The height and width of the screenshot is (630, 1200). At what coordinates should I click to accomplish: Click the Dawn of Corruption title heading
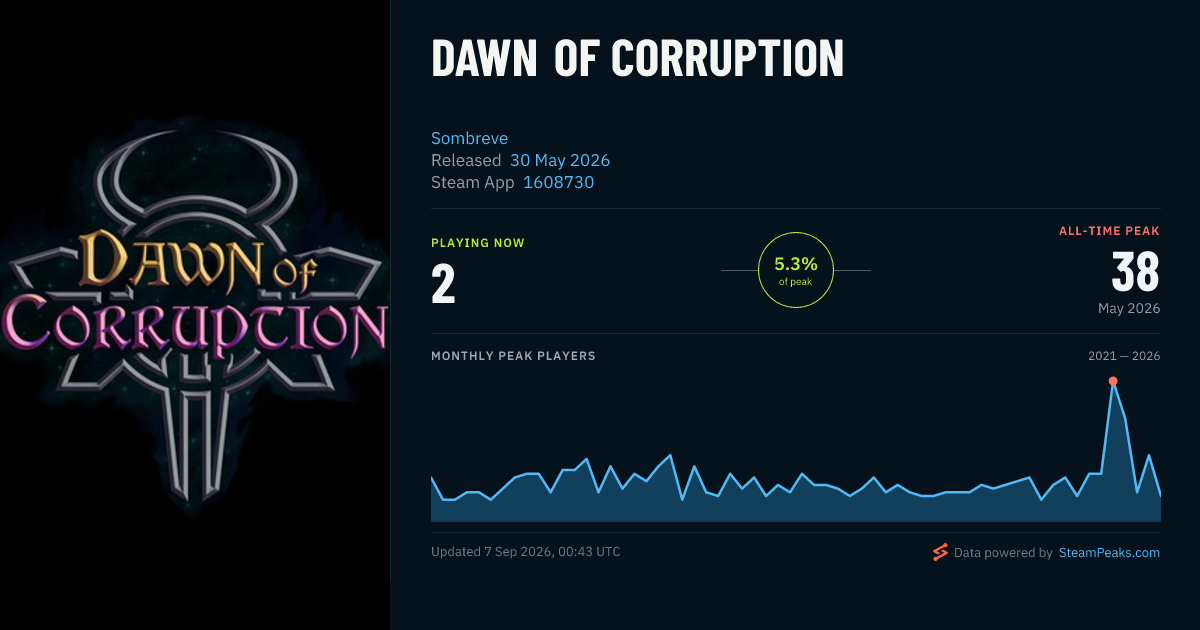point(637,60)
